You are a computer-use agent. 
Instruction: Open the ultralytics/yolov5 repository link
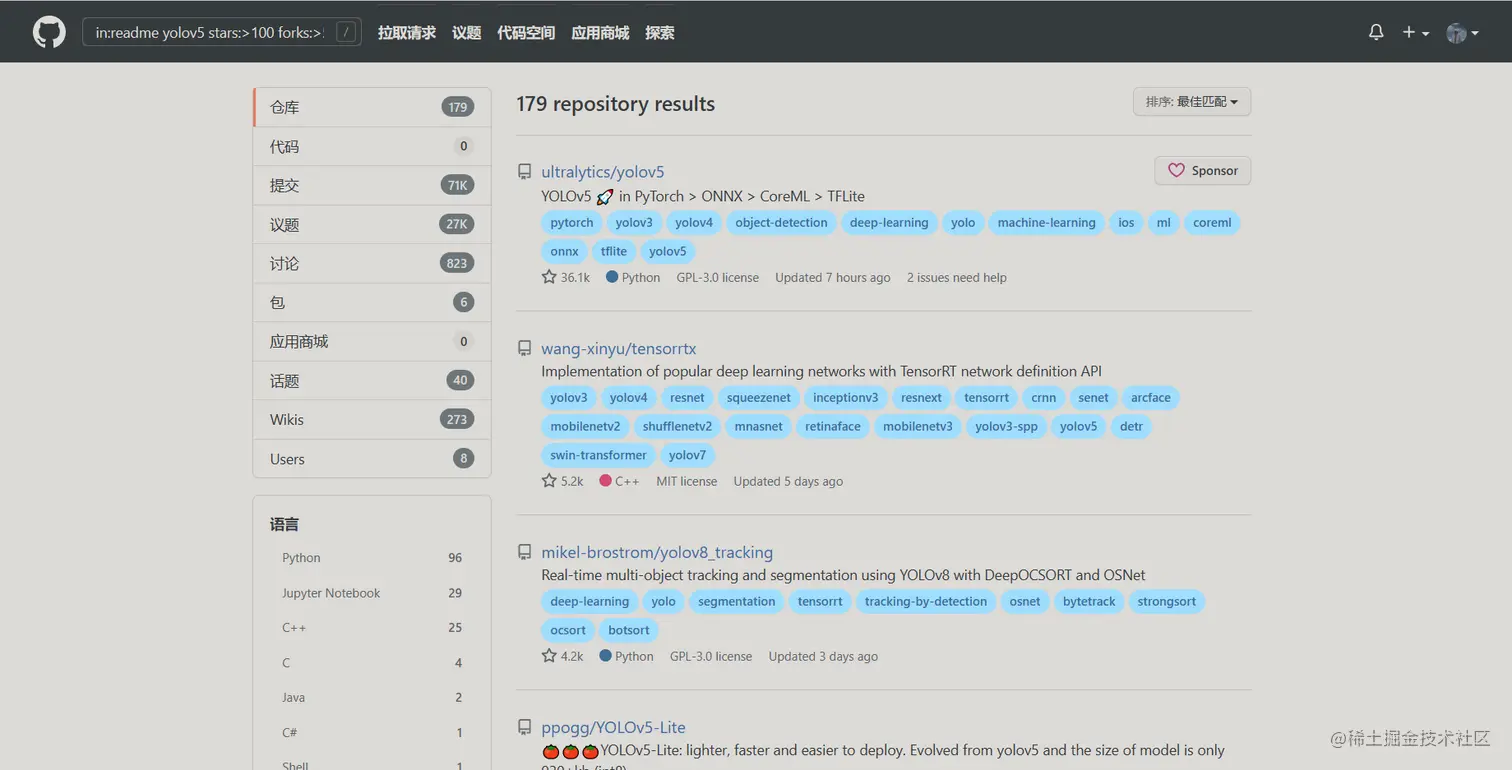pyautogui.click(x=603, y=172)
